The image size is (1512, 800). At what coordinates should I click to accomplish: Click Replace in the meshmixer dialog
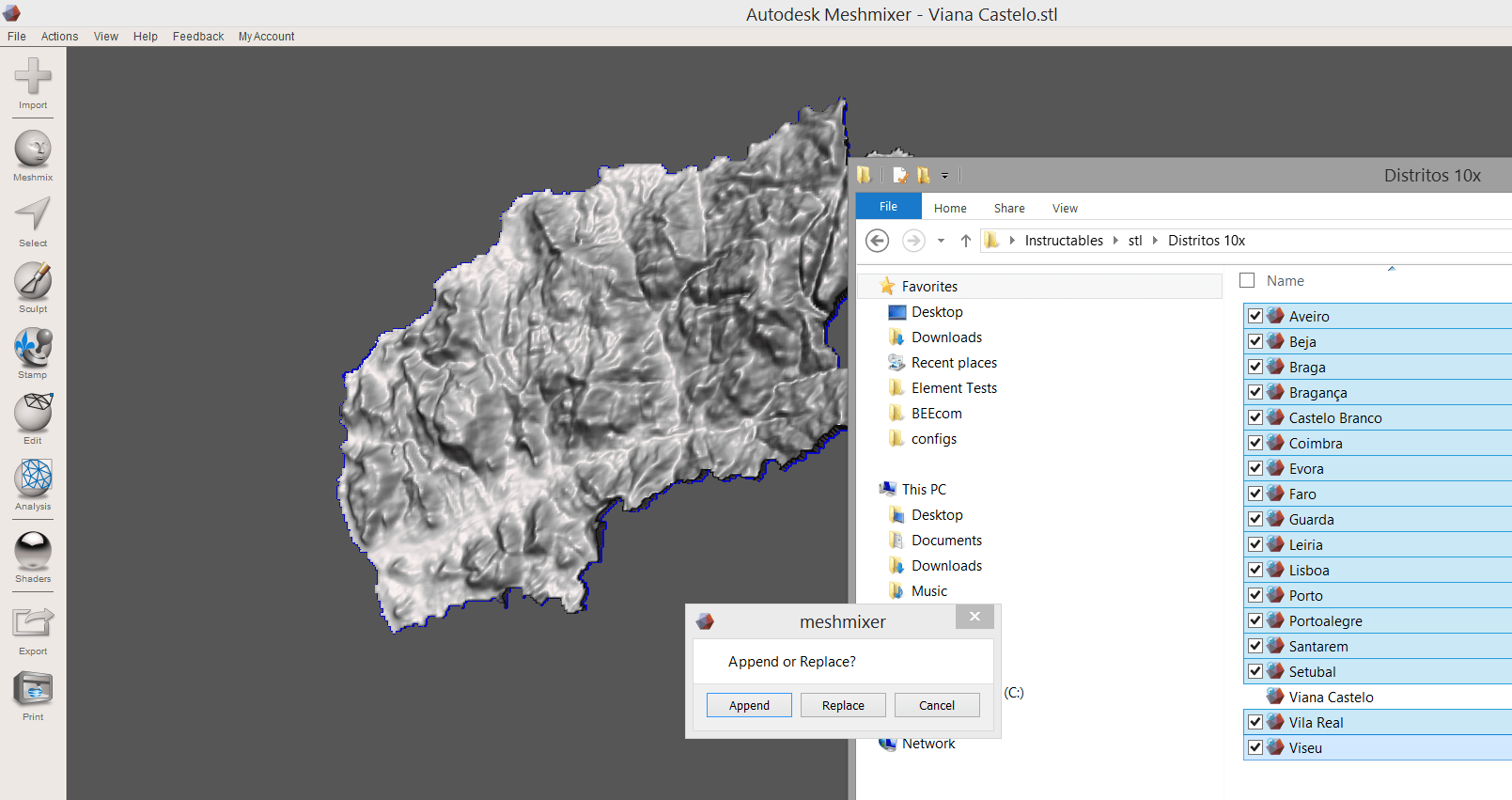click(843, 705)
